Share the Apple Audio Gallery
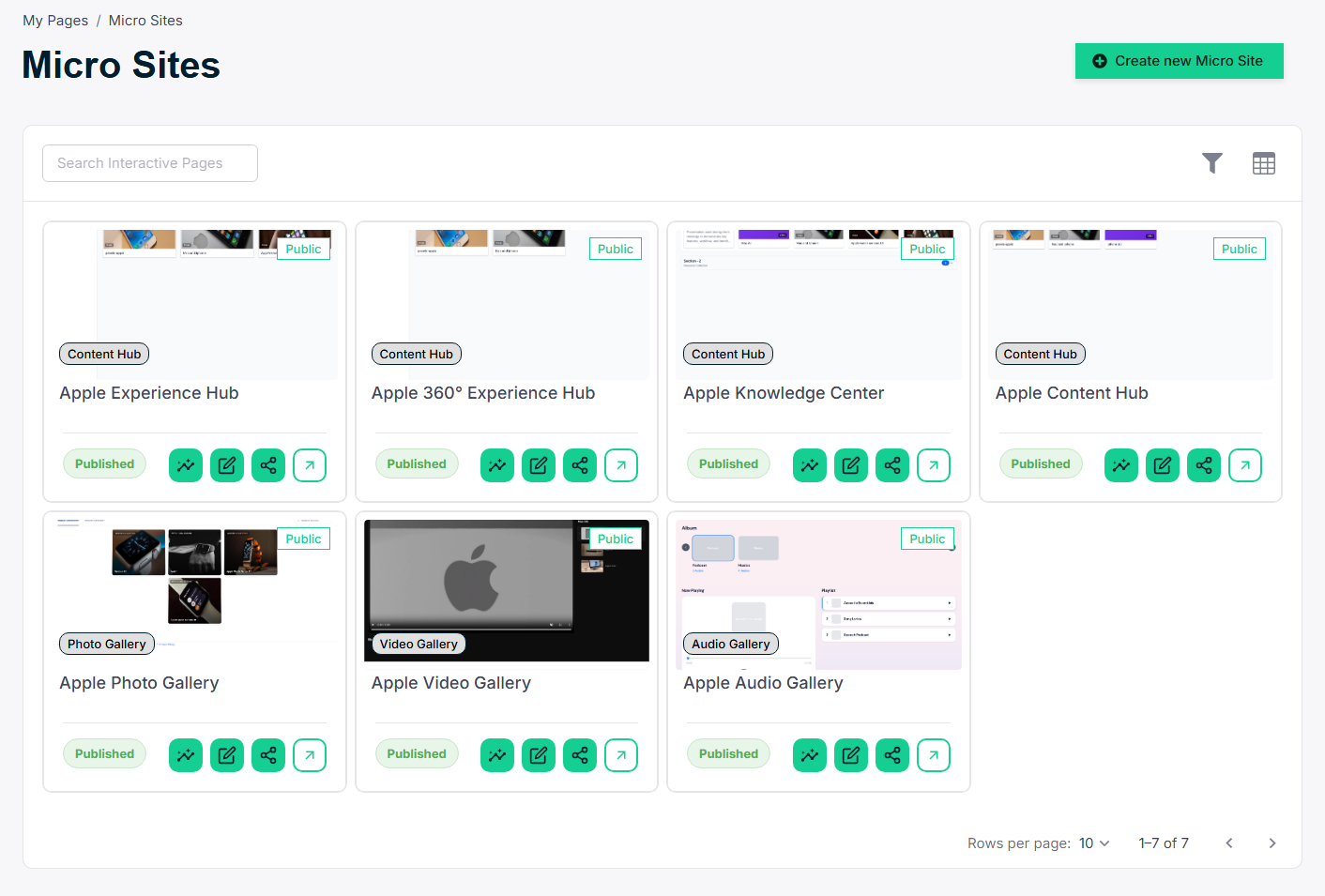This screenshot has width=1325, height=896. click(x=892, y=755)
